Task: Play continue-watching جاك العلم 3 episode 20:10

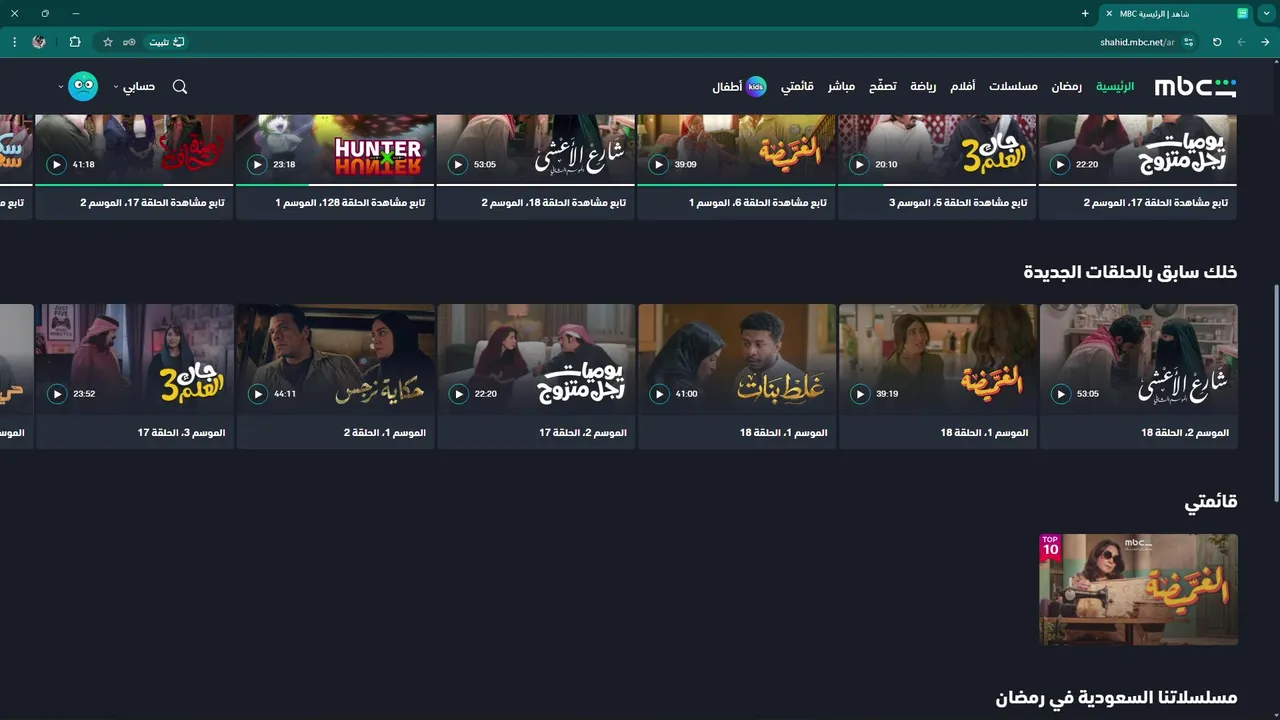Action: pyautogui.click(x=859, y=165)
